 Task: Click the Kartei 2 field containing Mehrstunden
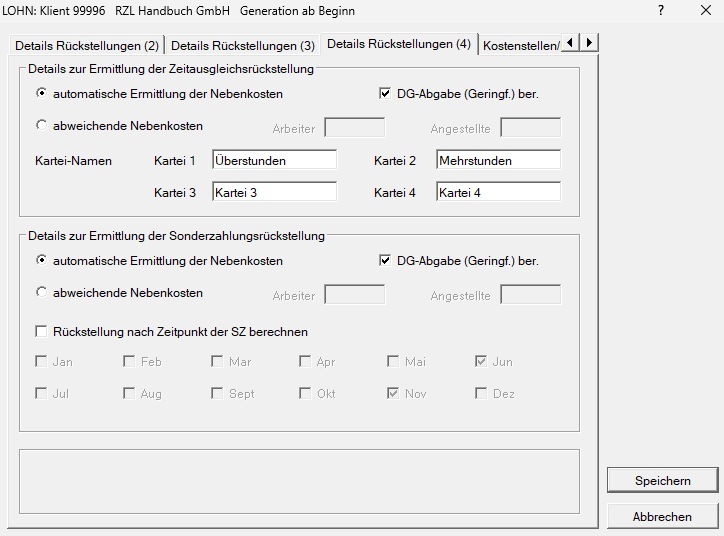[498, 160]
